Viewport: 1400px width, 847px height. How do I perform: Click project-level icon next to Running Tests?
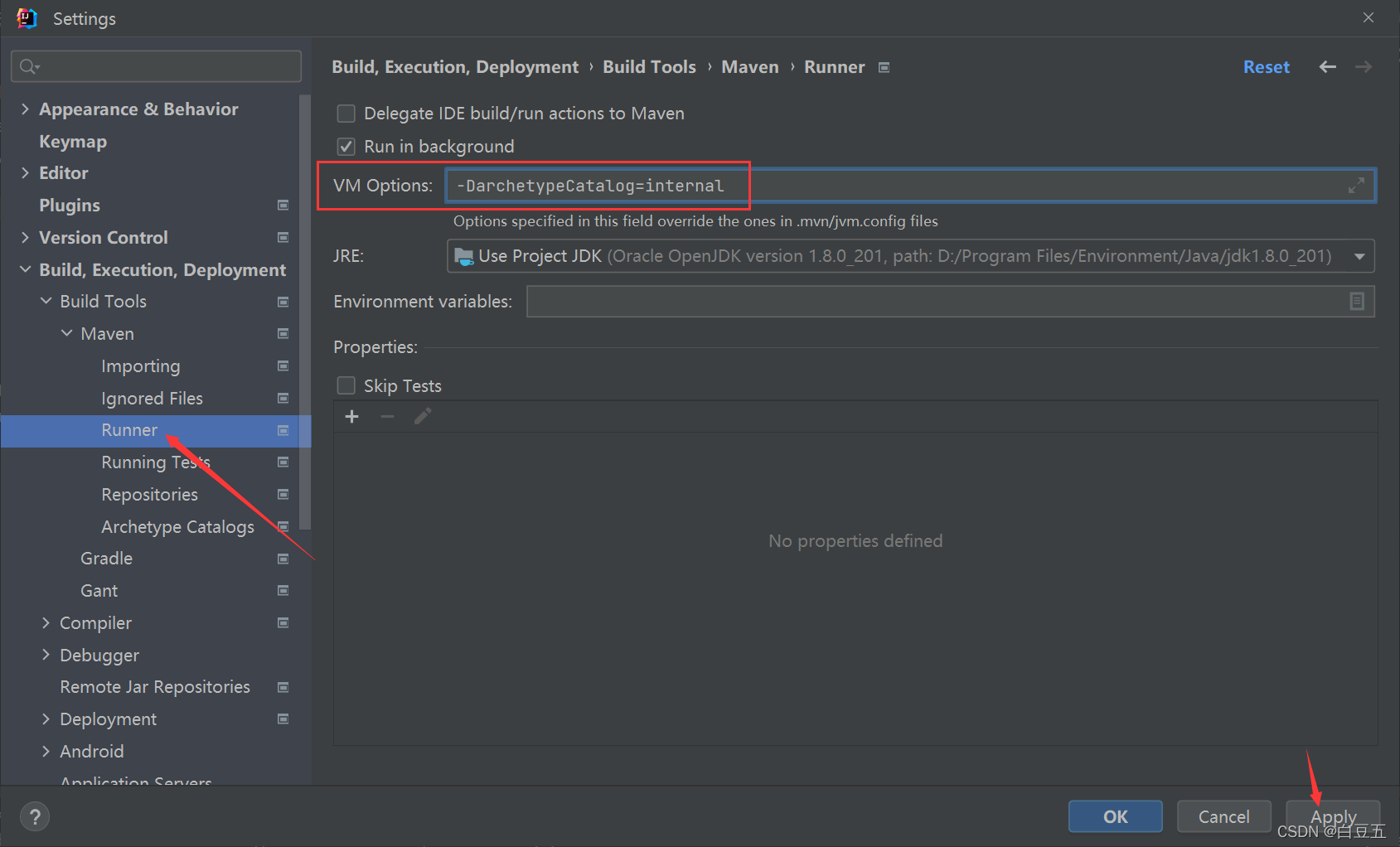point(283,462)
